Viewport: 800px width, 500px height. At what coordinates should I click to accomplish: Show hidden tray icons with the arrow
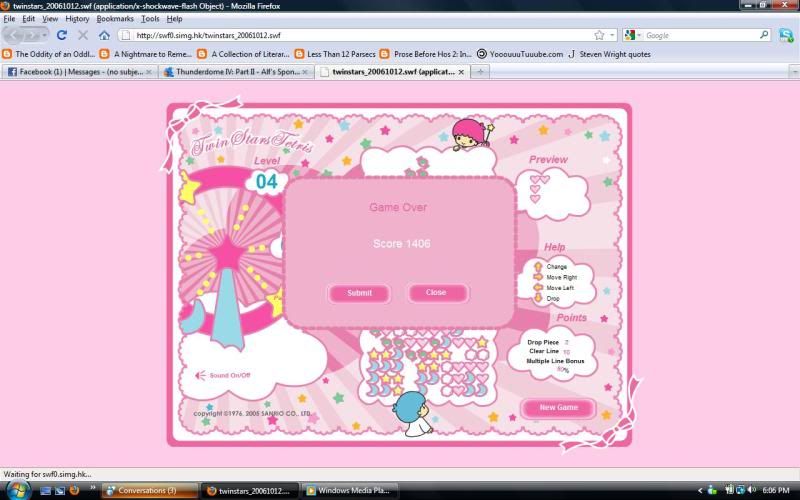[700, 491]
